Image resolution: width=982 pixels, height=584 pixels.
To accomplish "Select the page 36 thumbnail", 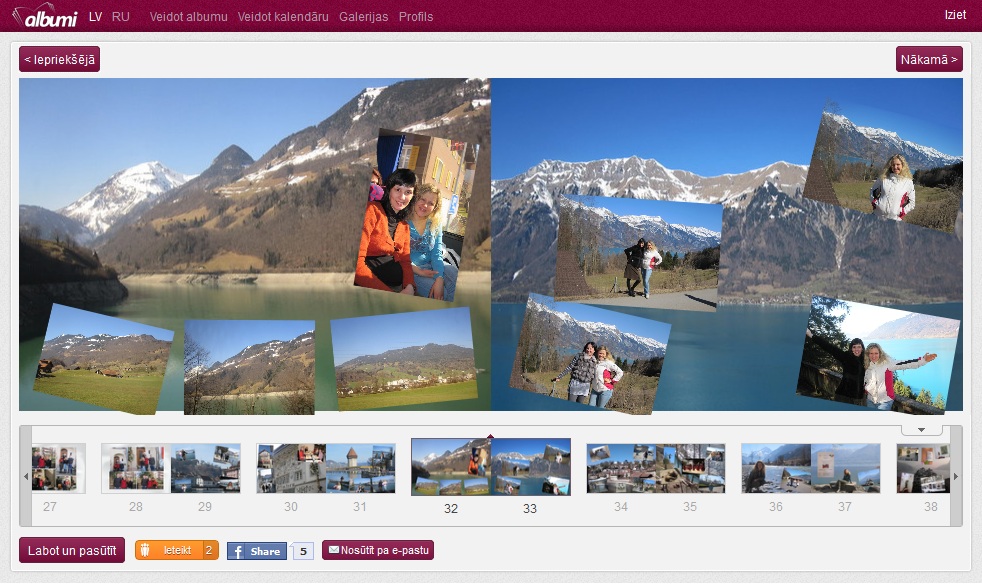I will [777, 467].
